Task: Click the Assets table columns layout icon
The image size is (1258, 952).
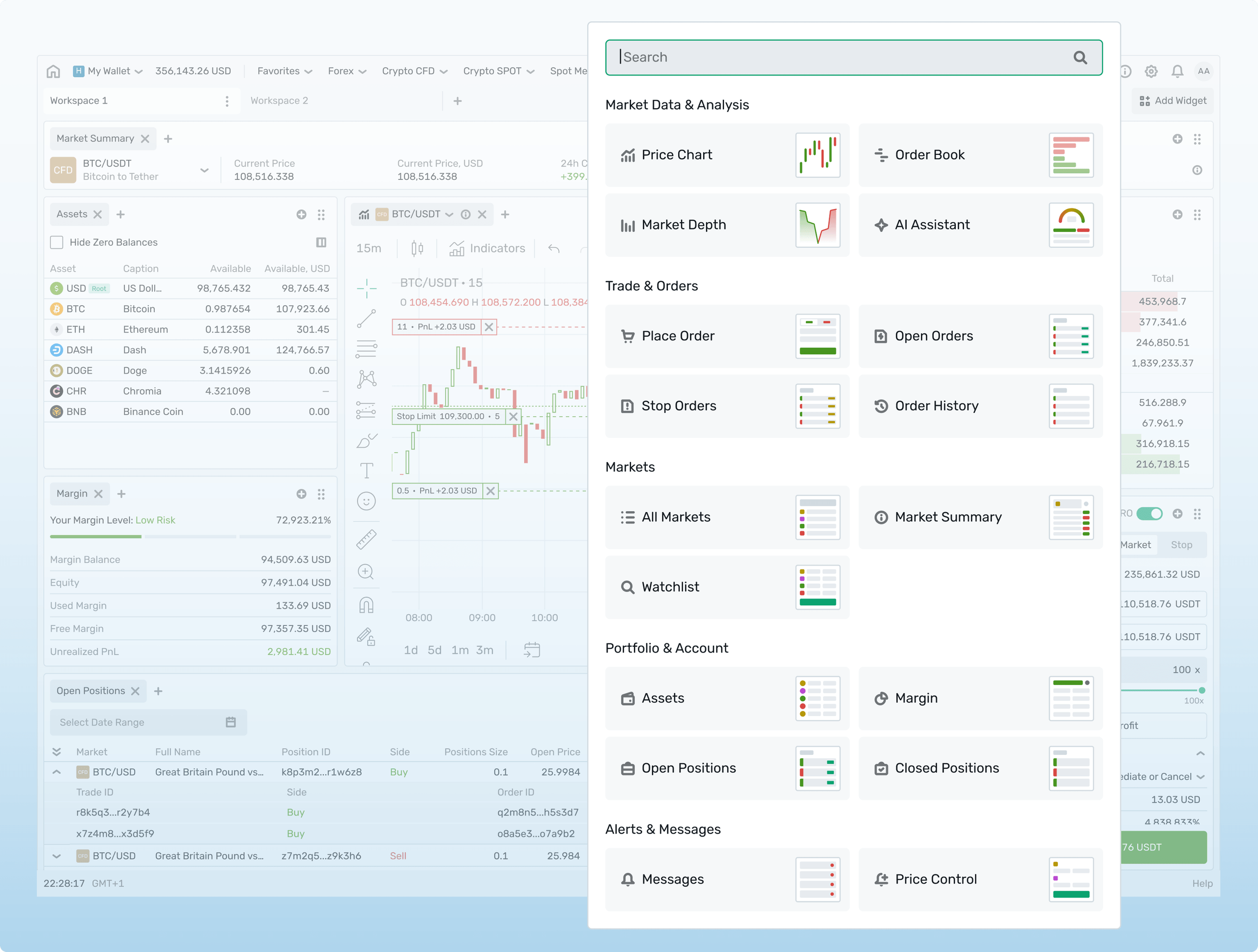Action: click(x=321, y=242)
